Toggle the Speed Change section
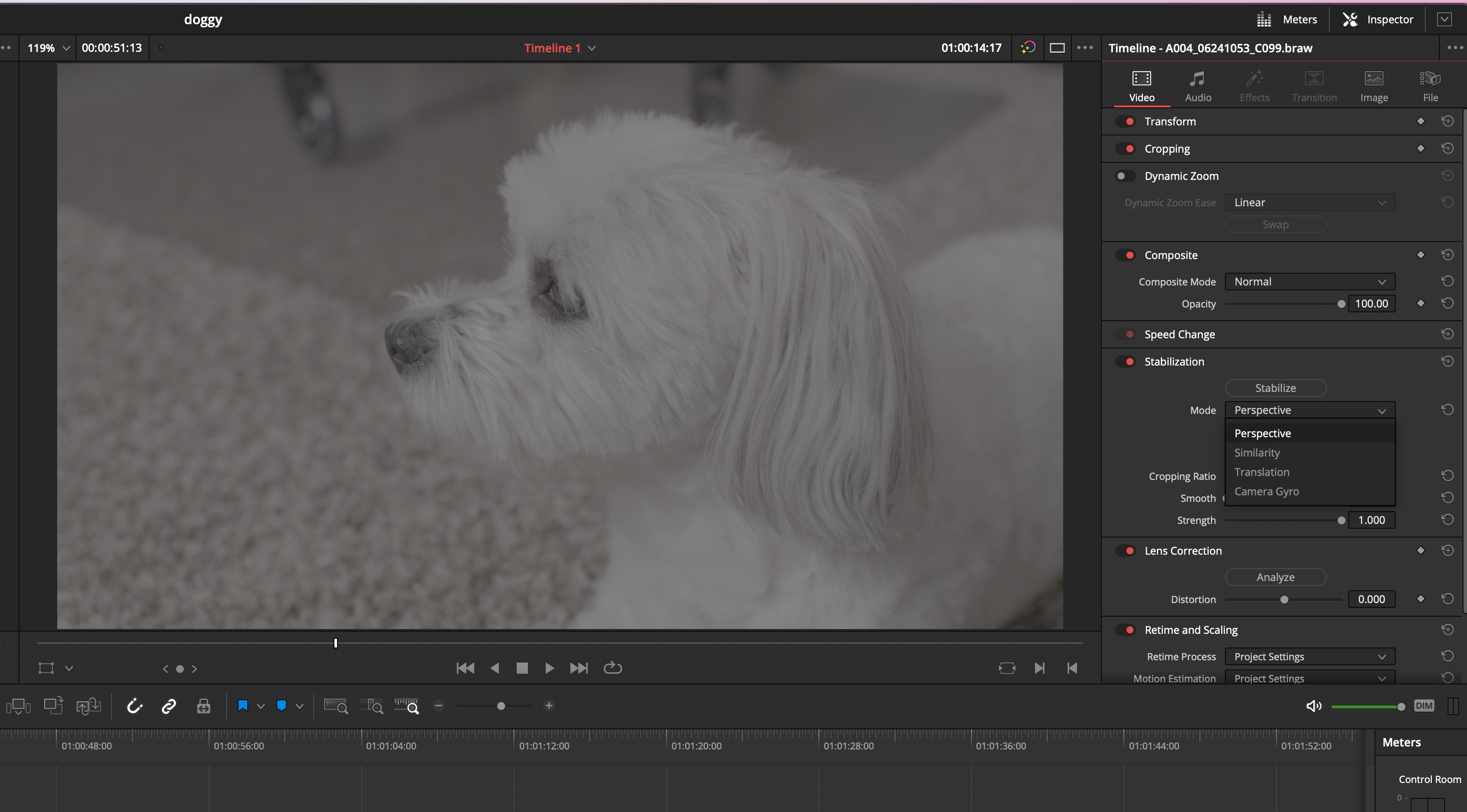 1126,334
